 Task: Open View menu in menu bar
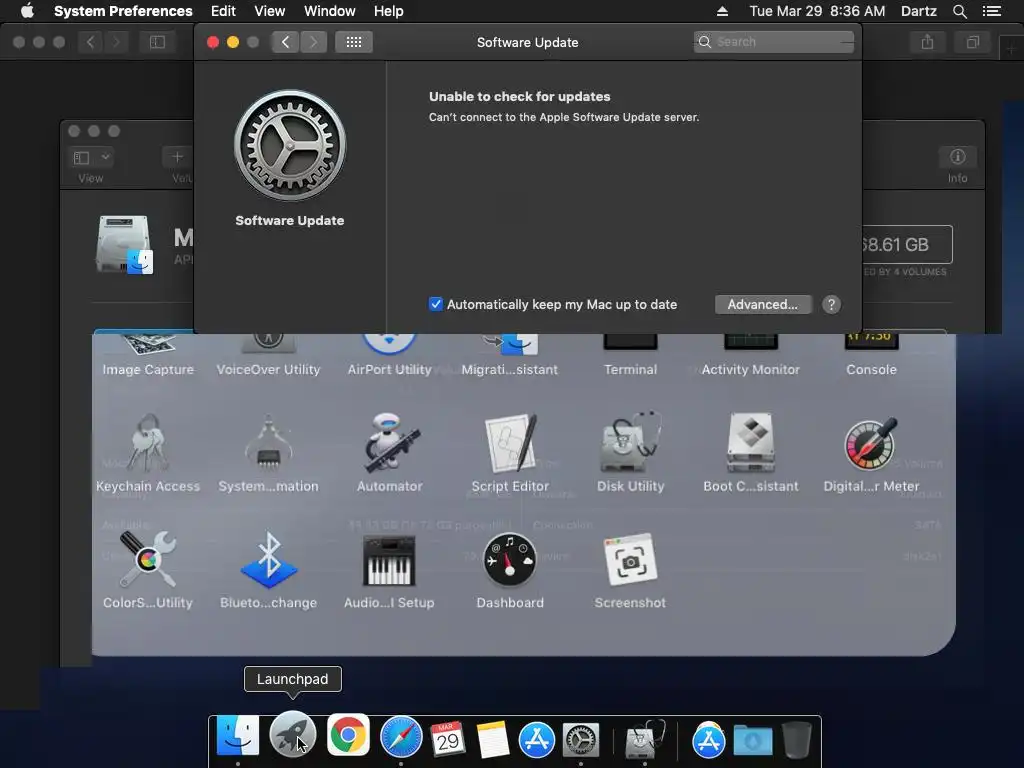pyautogui.click(x=270, y=11)
